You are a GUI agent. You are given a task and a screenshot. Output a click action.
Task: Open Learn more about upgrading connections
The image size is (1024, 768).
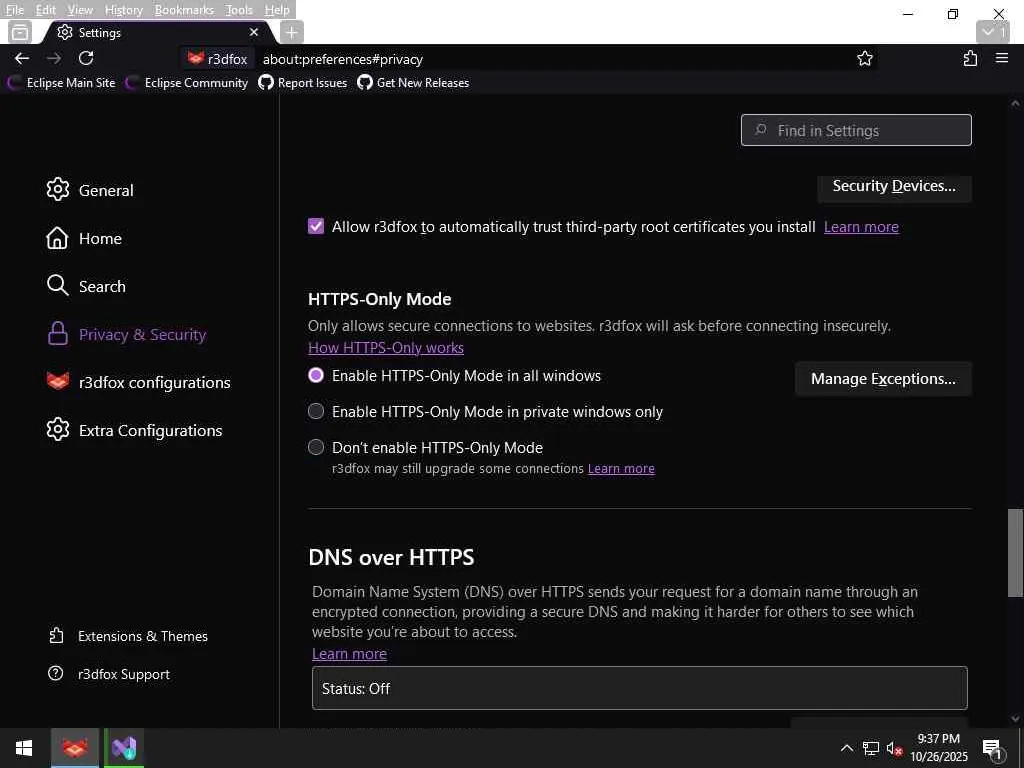[x=621, y=468]
